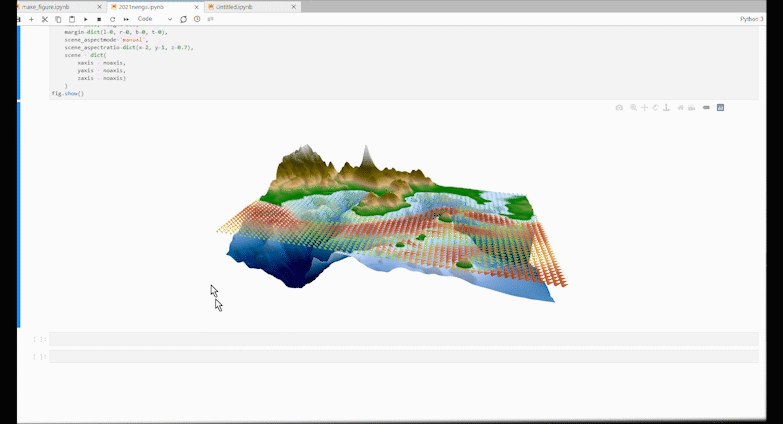
Task: Collapse the plot output via its blue sidebar
Action: pyautogui.click(x=19, y=215)
